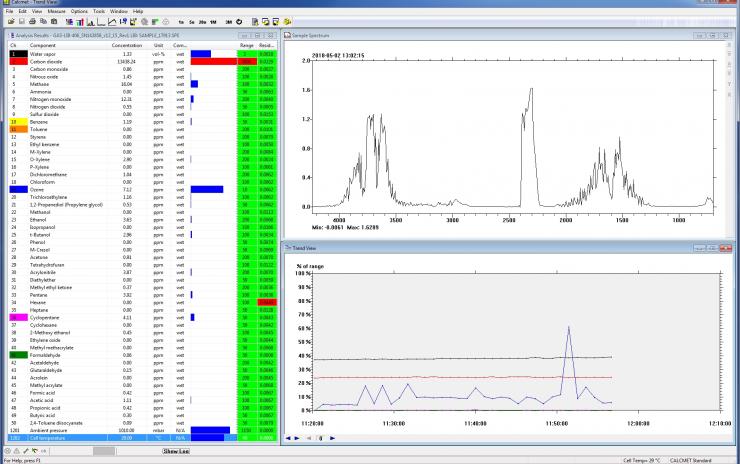Click the green arrow icon in bottom bar
Viewport: 740px width, 464px height.
pyautogui.click(x=35, y=451)
